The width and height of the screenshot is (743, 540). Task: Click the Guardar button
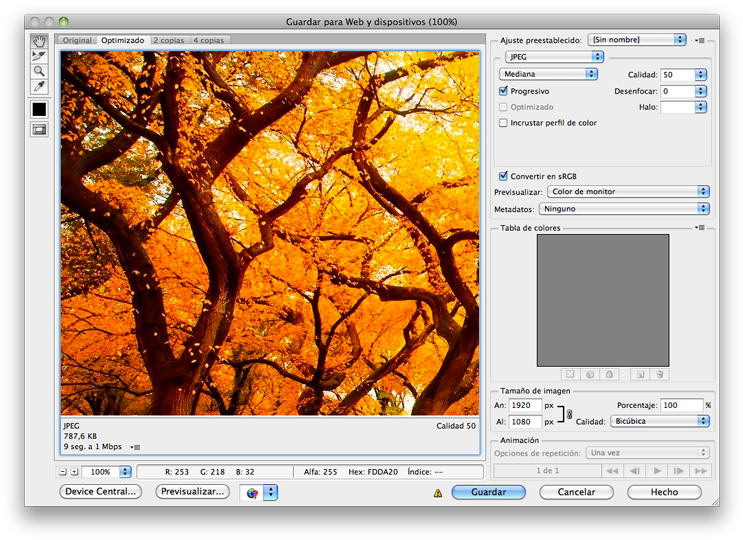click(487, 492)
